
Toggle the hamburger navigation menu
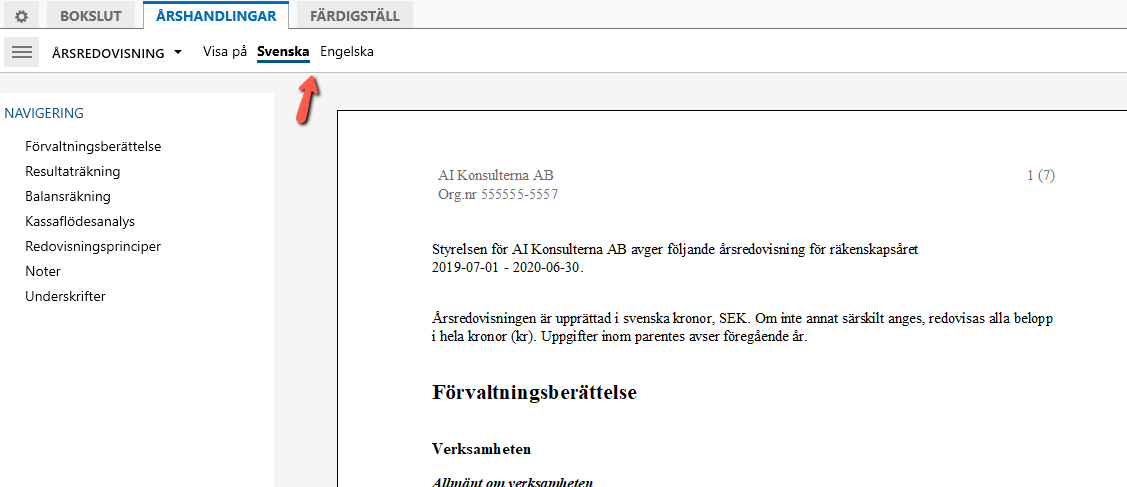coord(22,52)
